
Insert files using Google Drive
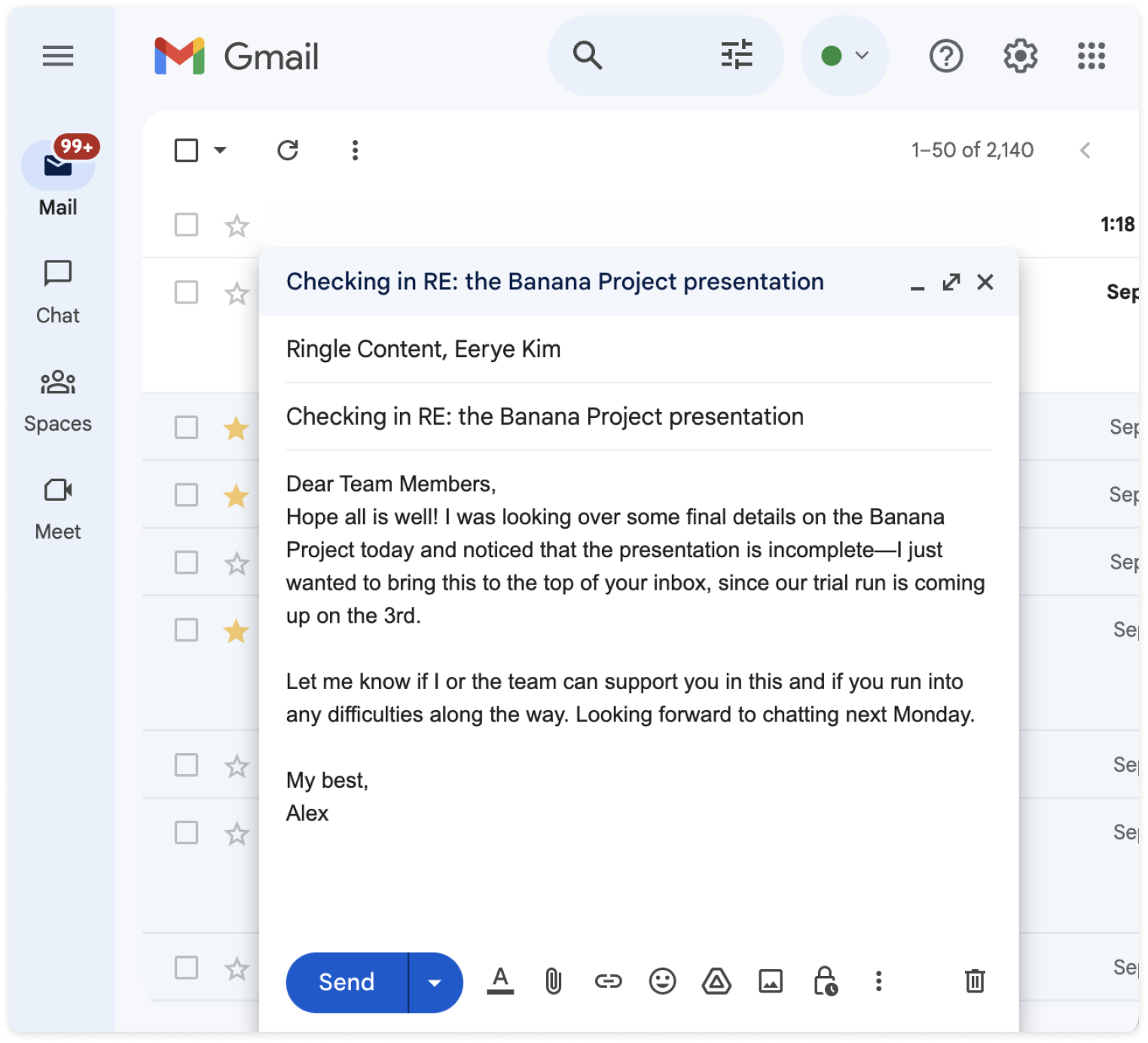point(716,981)
